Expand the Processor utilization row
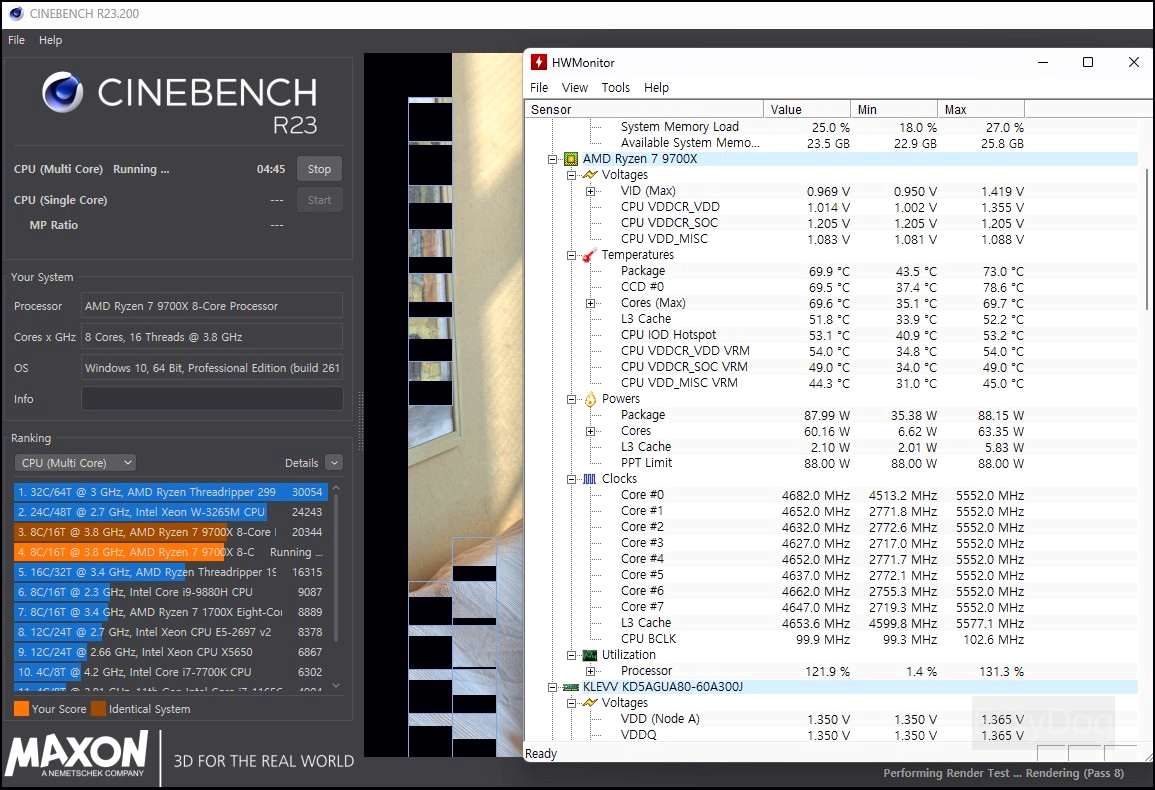Screen dimensions: 1155x790 (590, 671)
